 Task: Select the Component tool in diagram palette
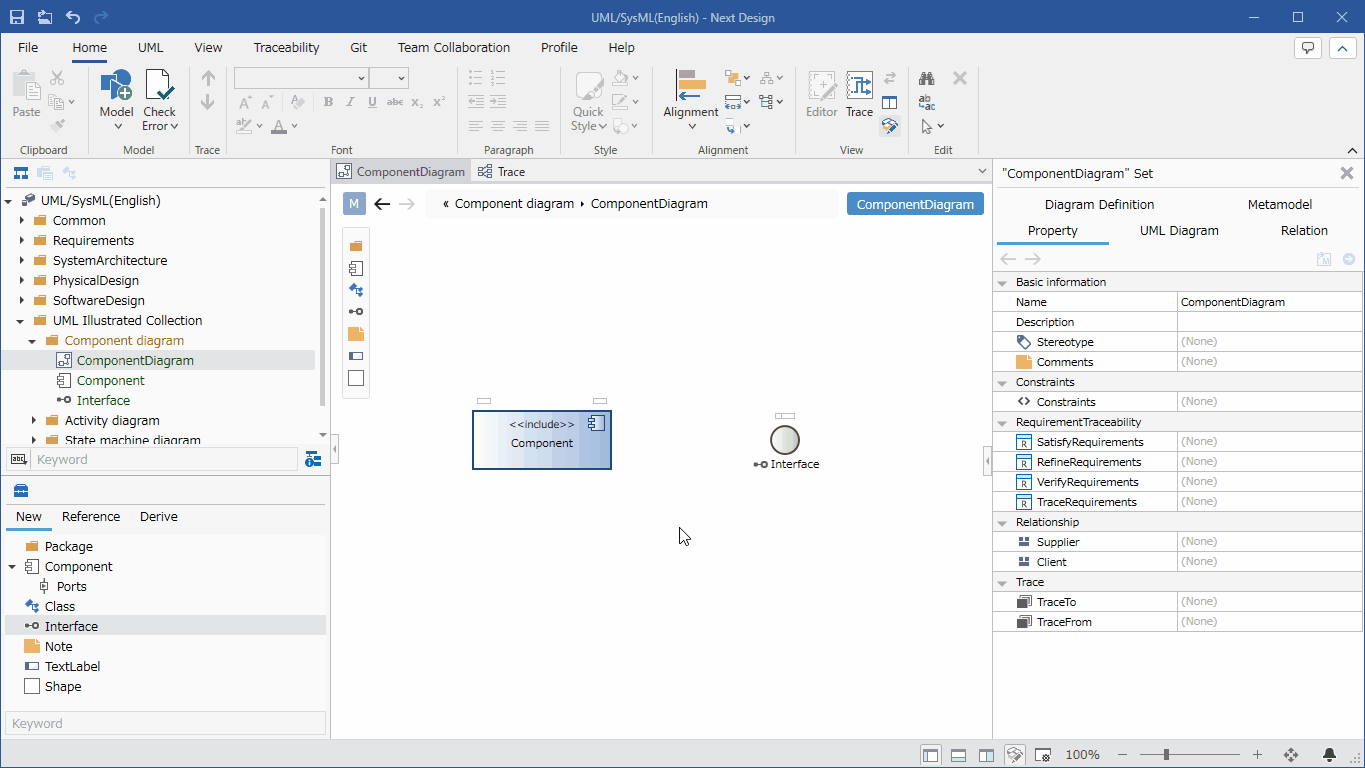(356, 268)
